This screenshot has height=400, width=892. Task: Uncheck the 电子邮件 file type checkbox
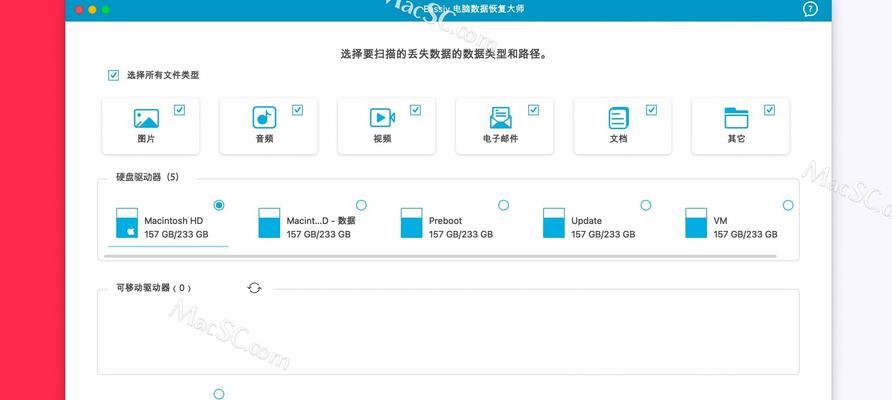[x=533, y=110]
